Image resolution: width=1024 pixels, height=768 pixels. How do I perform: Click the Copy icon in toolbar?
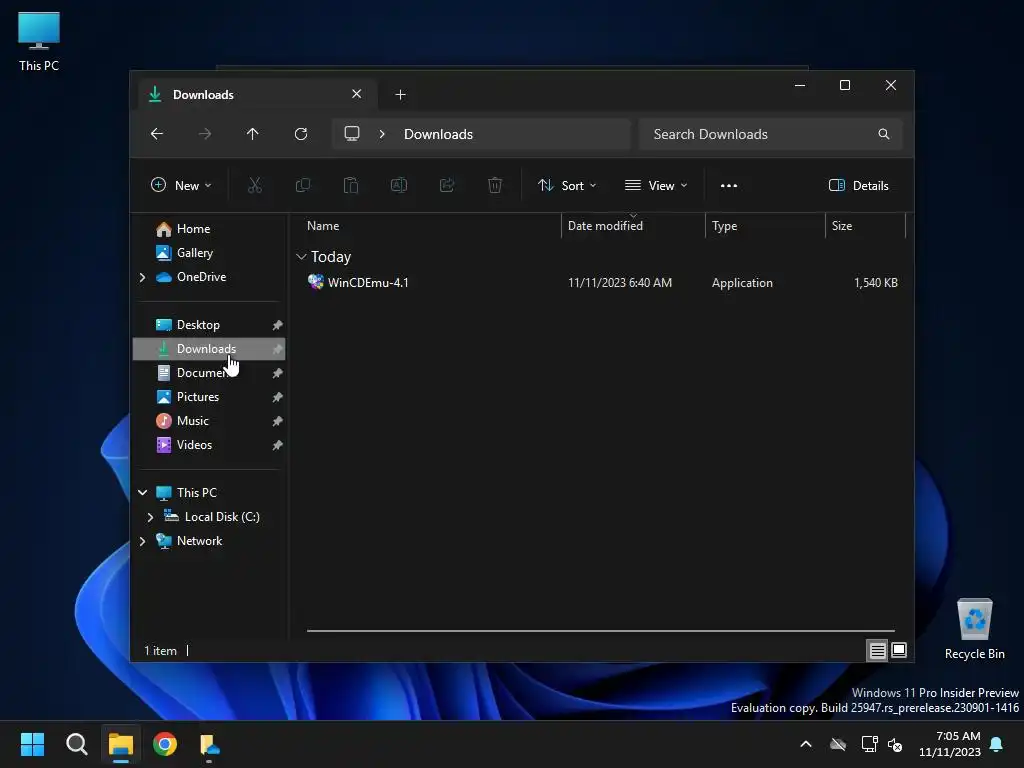click(x=303, y=185)
